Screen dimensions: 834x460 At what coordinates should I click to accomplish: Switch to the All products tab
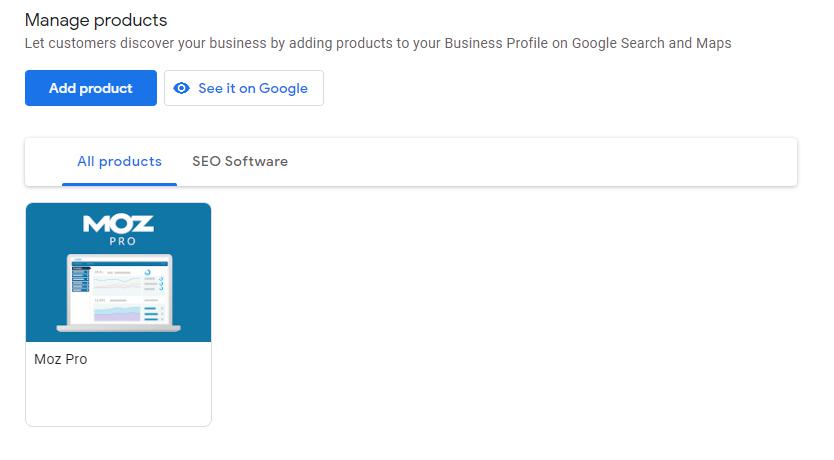click(119, 161)
